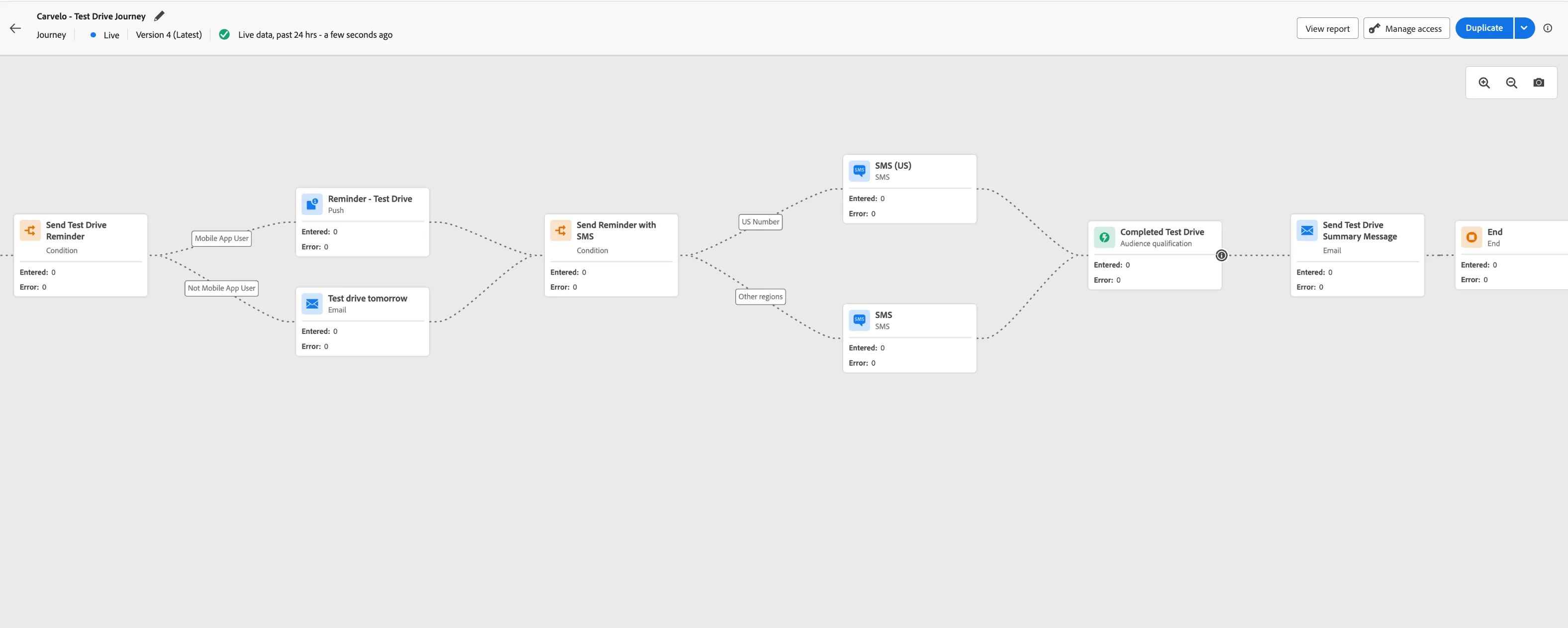Click the zoom in magnifier icon
Screen dimensions: 1568x628
(1484, 83)
